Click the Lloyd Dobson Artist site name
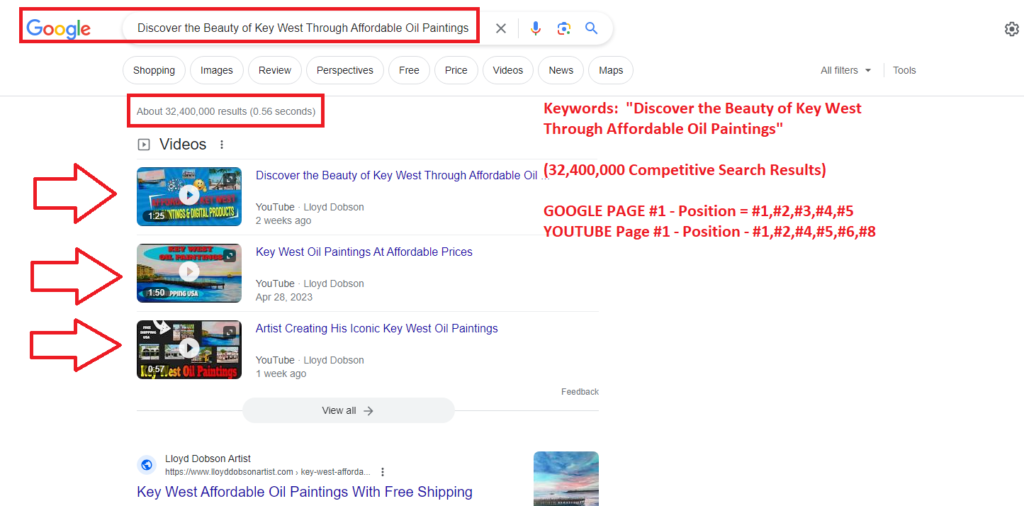The height and width of the screenshot is (506, 1024). pos(208,458)
